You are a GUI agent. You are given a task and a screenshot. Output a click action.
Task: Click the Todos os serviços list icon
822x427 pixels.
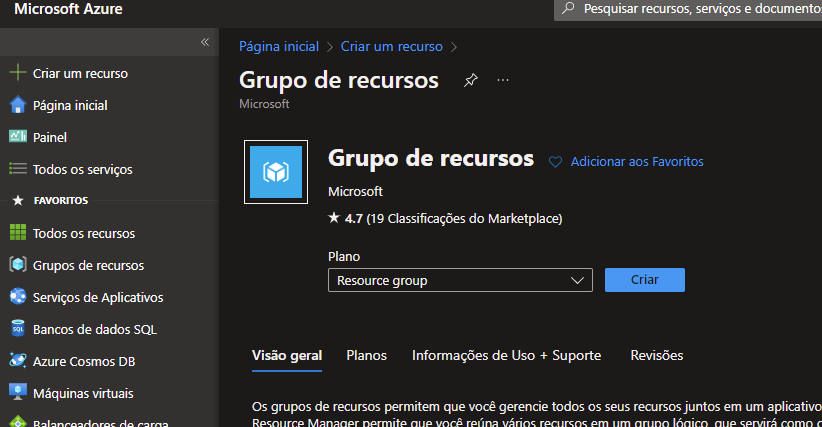[x=18, y=169]
